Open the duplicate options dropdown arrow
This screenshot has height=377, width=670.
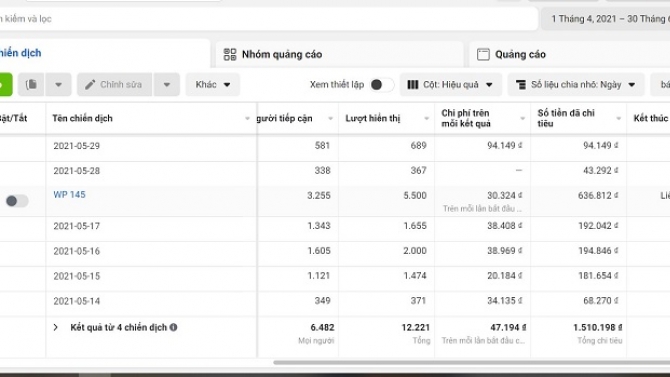59,85
